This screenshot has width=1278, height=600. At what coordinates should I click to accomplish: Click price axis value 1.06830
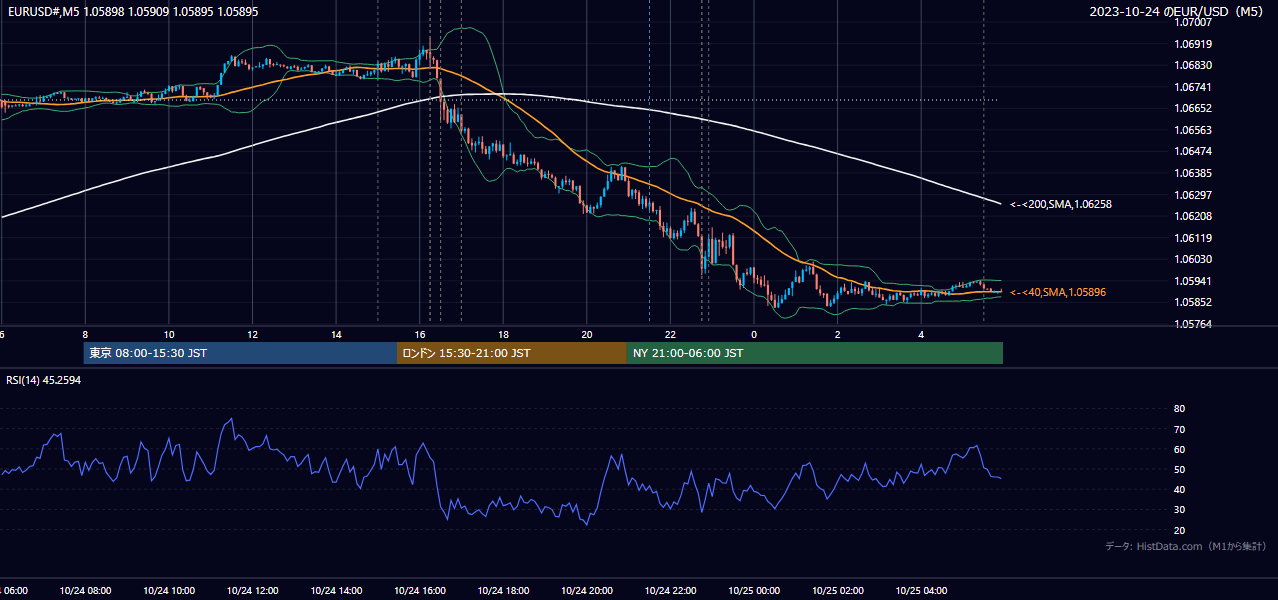click(1194, 65)
